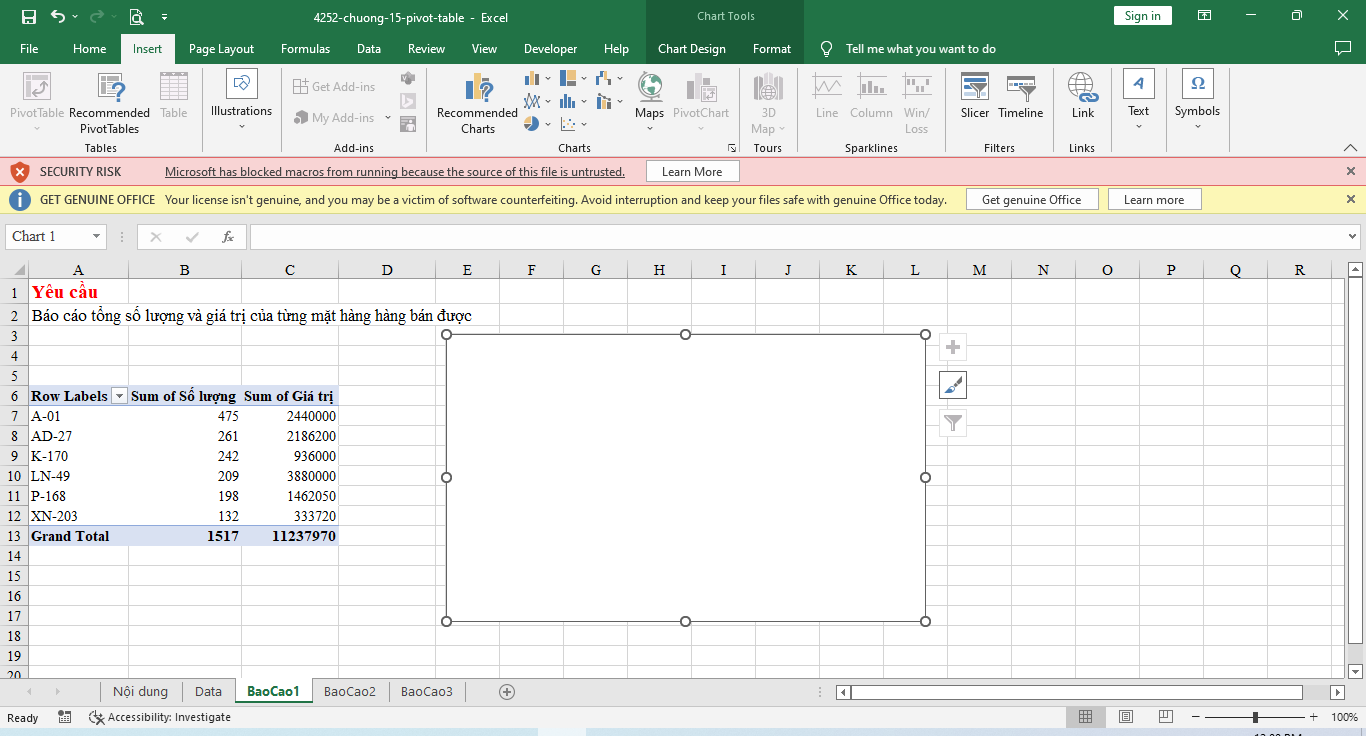Viewport: 1366px width, 736px height.
Task: Select Normal view icon in status bar
Action: coord(1085,717)
